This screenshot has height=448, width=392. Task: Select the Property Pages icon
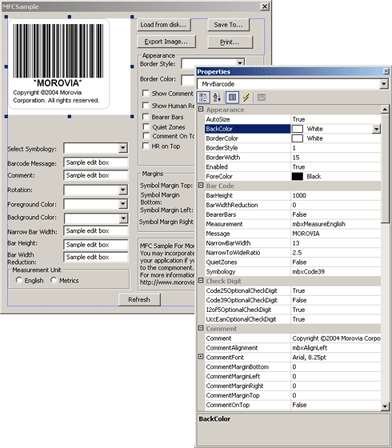(x=261, y=97)
